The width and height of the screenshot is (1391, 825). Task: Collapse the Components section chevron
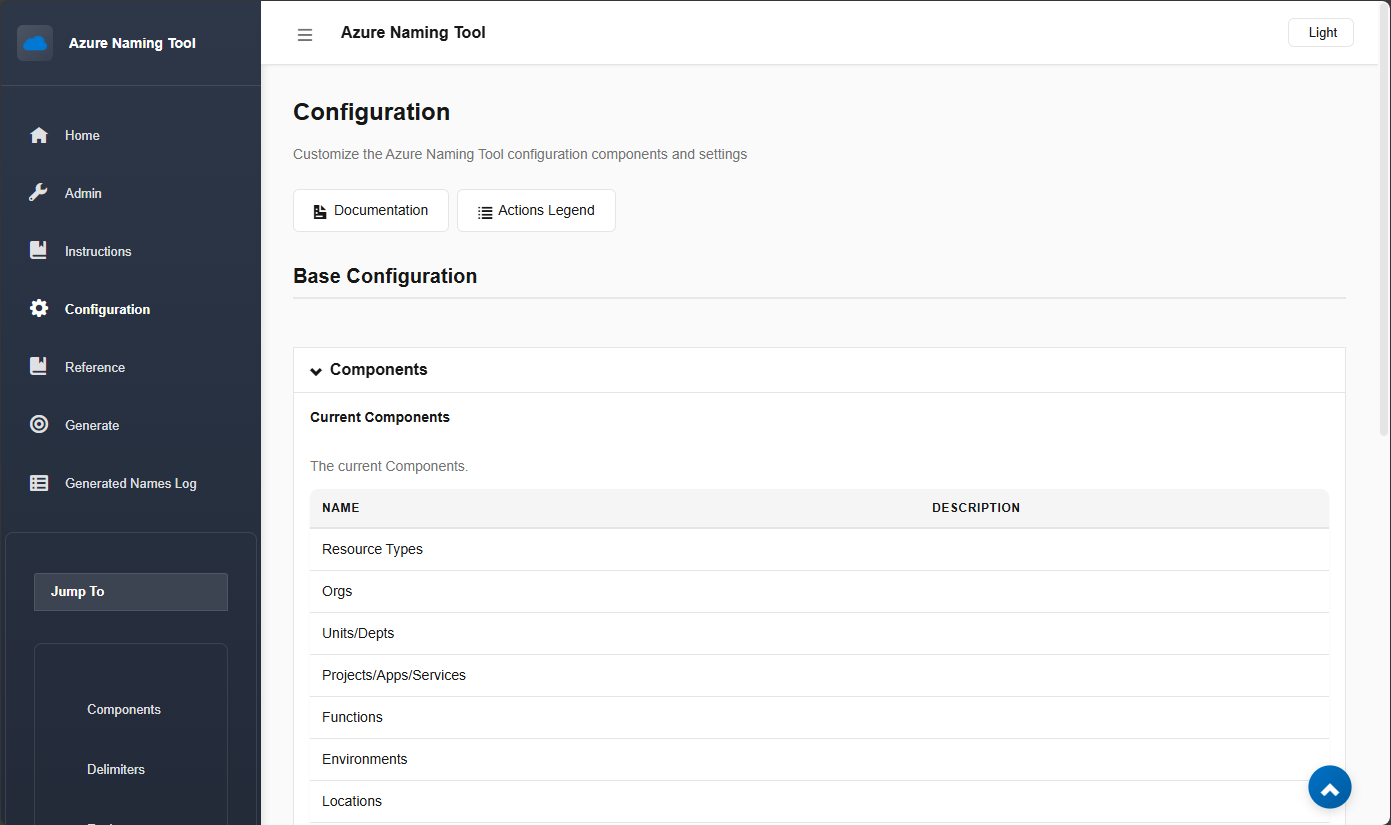316,370
